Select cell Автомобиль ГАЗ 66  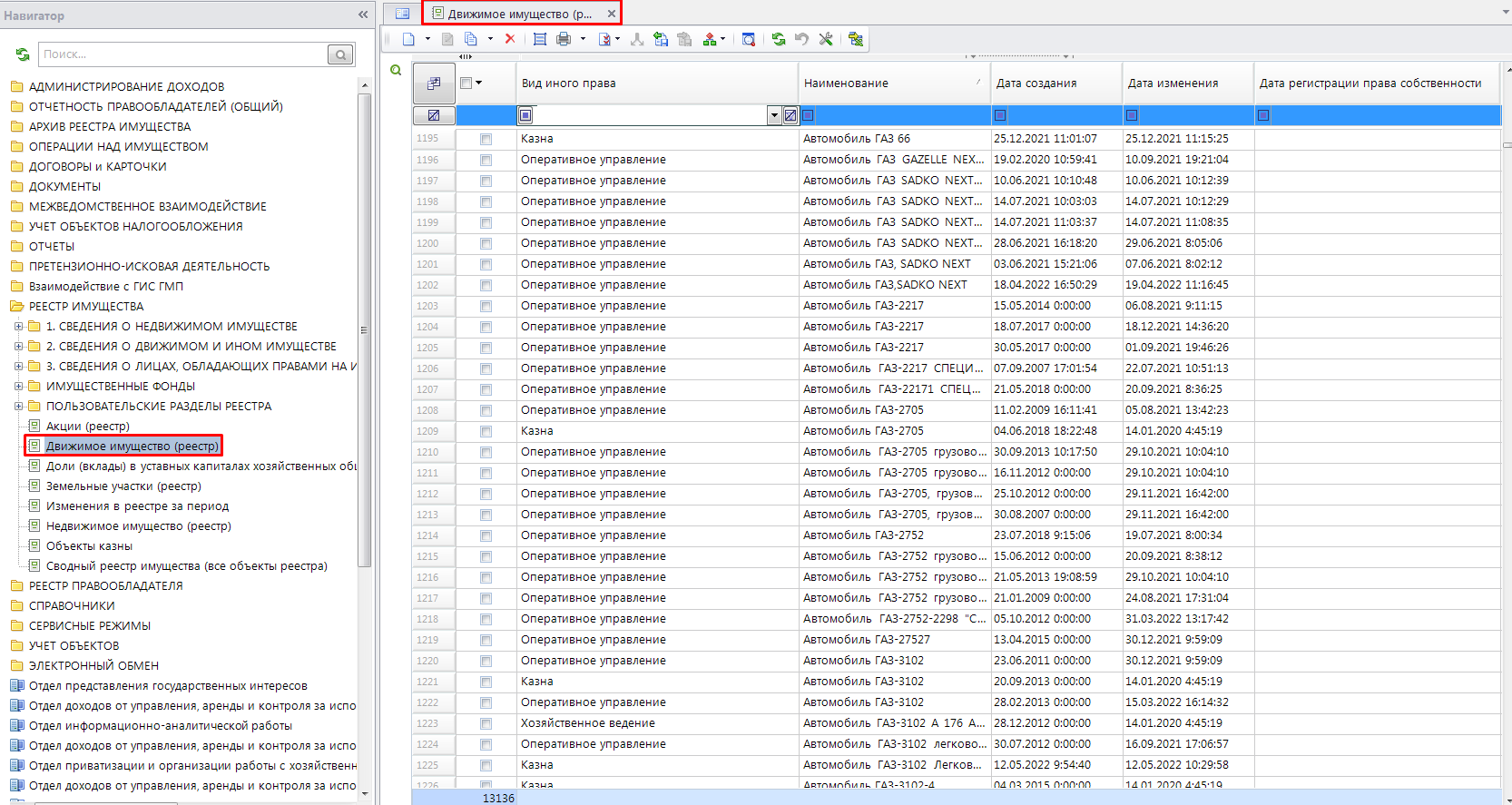894,139
